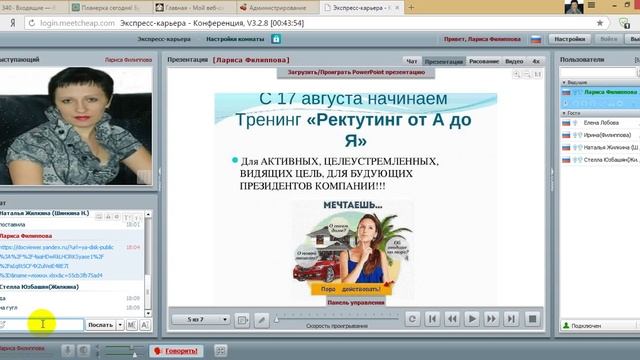Open the '5 из 7' slide dropdown
The width and height of the screenshot is (640, 360).
click(201, 319)
